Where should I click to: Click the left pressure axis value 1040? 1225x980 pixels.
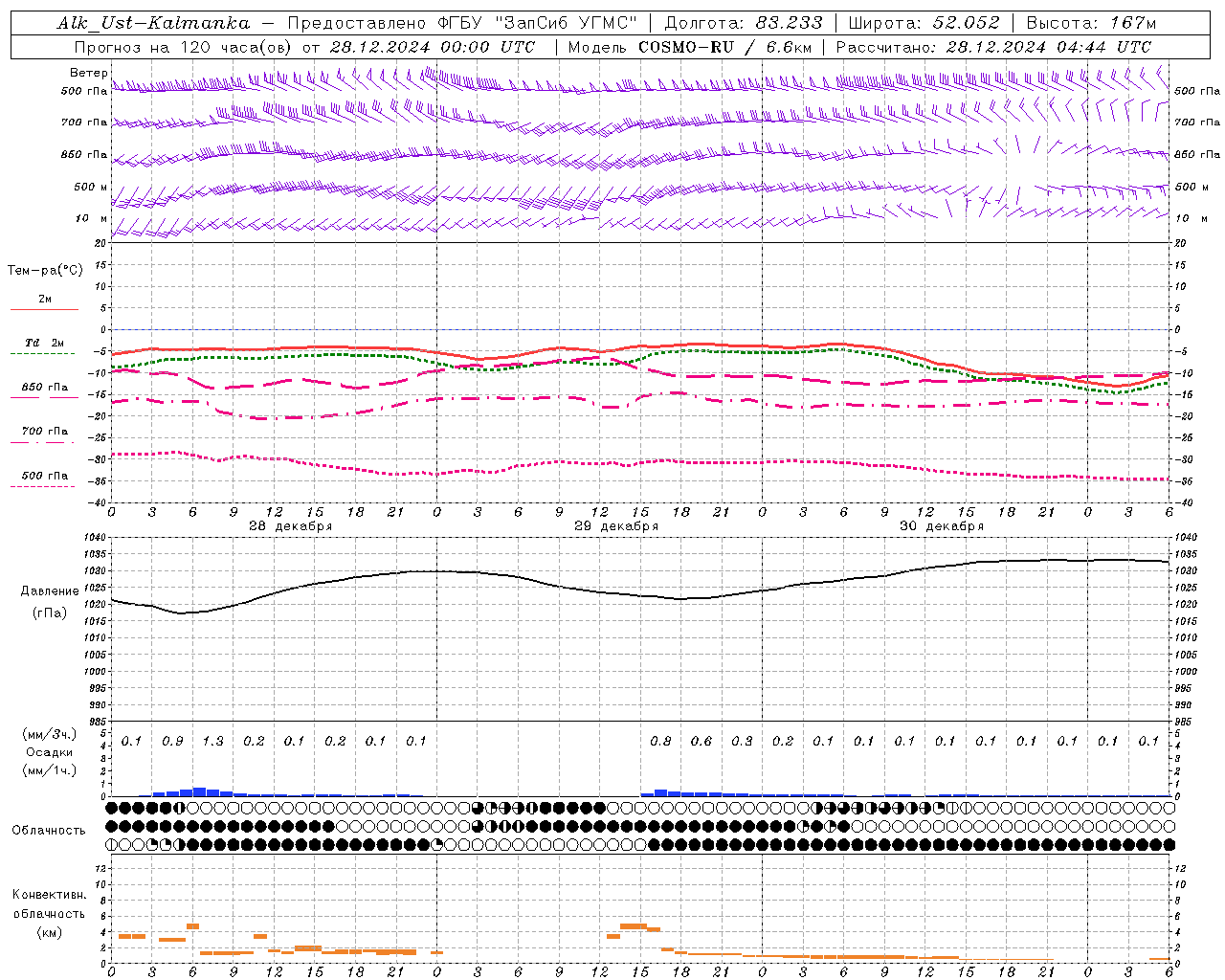[97, 538]
